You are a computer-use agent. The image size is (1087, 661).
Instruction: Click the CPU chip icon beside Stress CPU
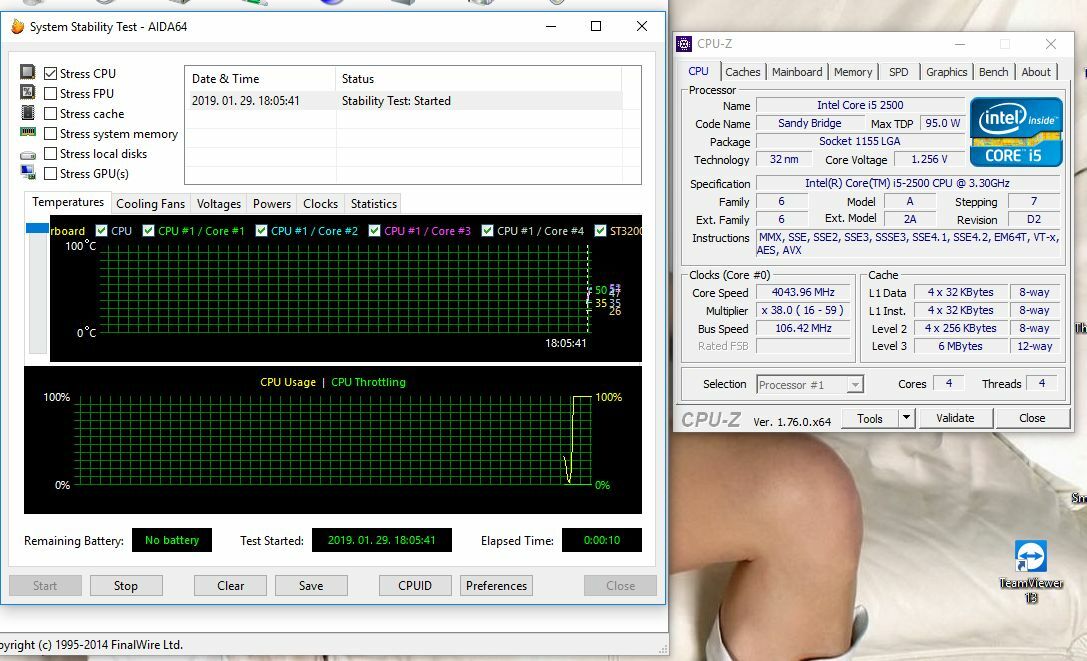[x=28, y=72]
